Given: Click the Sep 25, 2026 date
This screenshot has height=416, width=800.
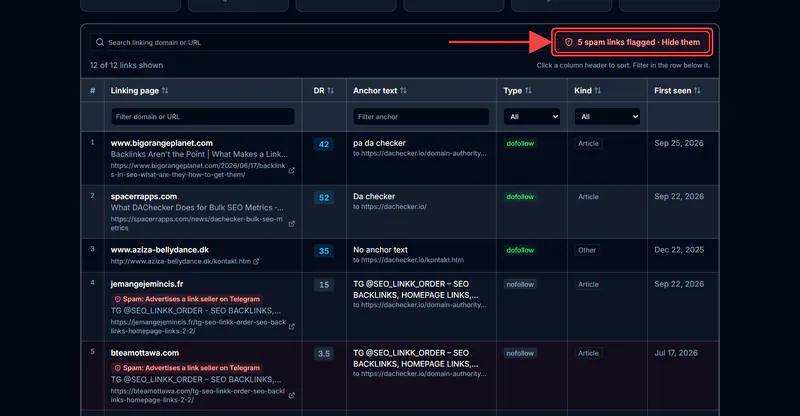Looking at the screenshot, I should (679, 143).
